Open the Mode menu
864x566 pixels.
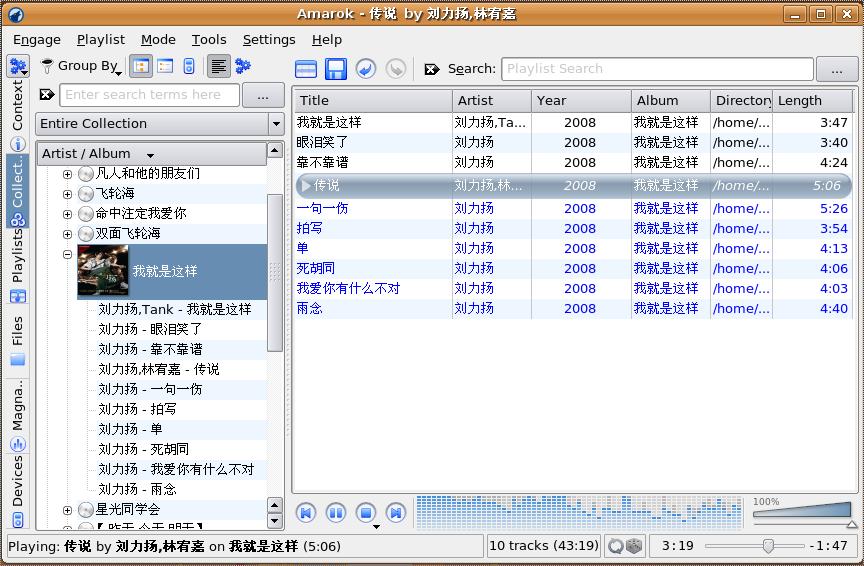tap(158, 40)
